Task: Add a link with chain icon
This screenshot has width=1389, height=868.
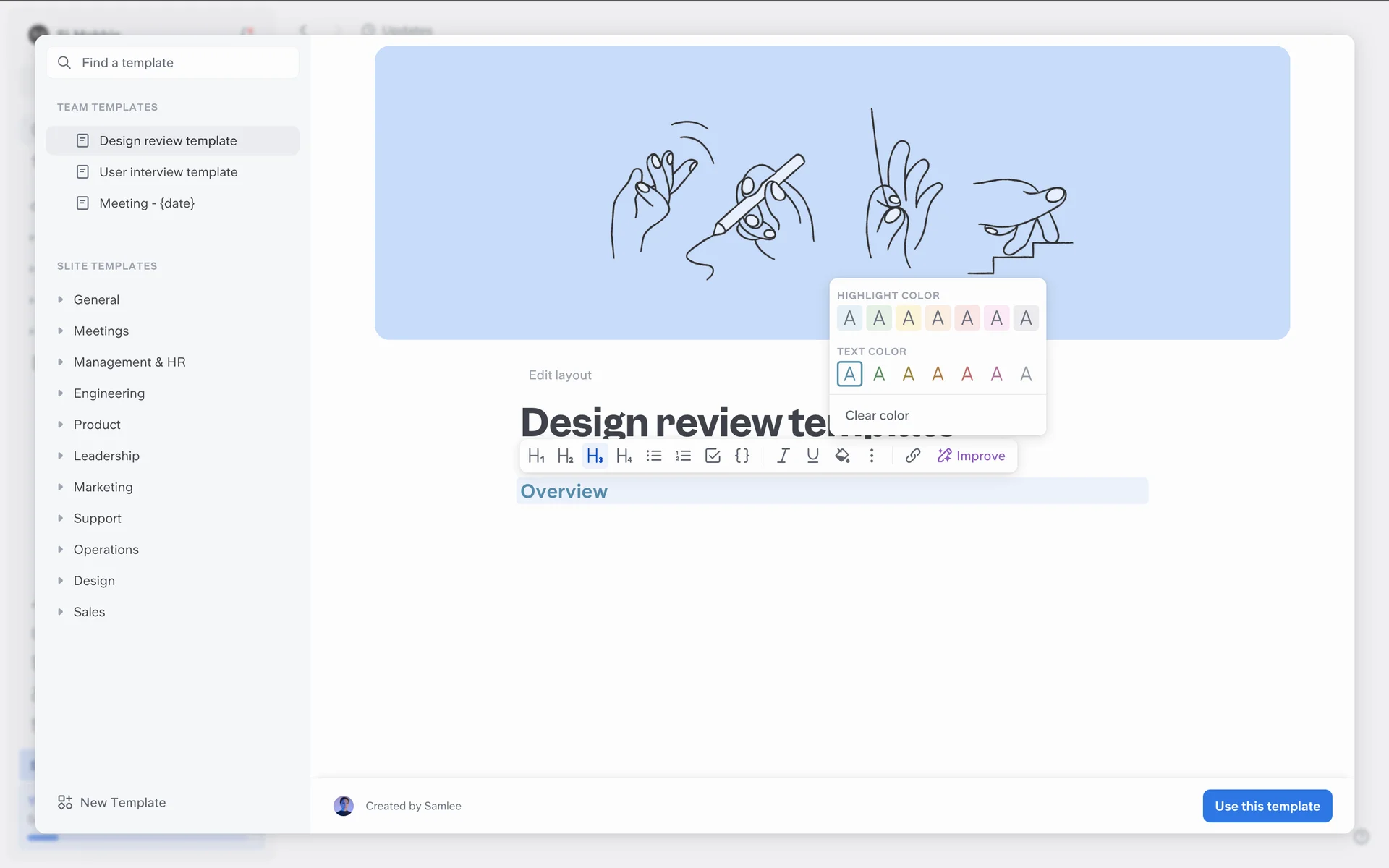Action: pos(913,456)
